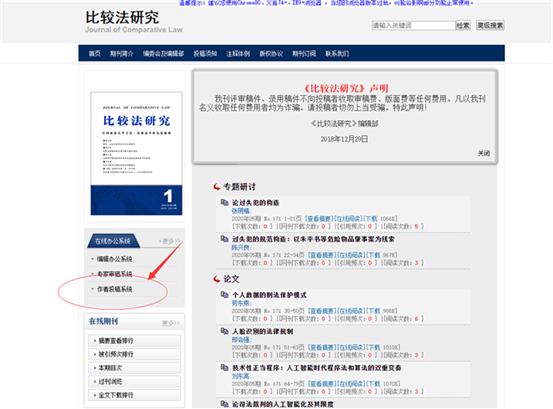Click document icon beside 过失犯的规范构造 article
553x409 pixels.
click(x=224, y=239)
